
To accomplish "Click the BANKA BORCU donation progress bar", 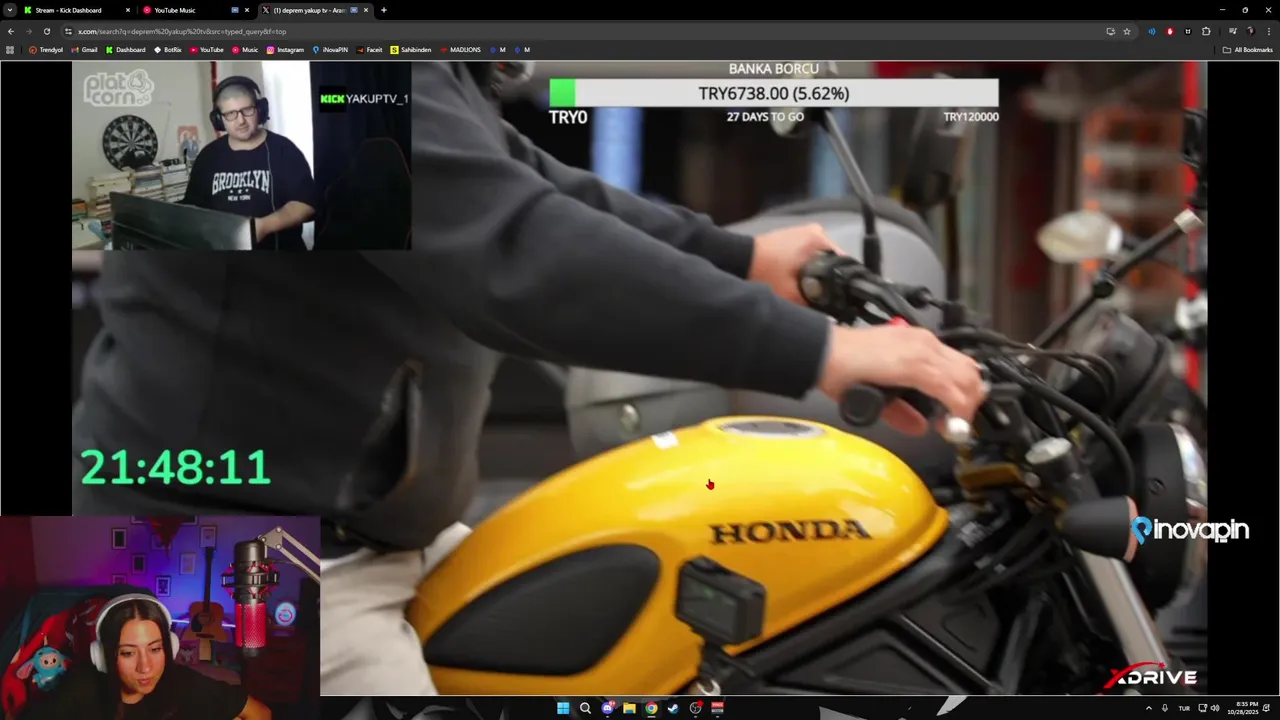I will coord(773,93).
